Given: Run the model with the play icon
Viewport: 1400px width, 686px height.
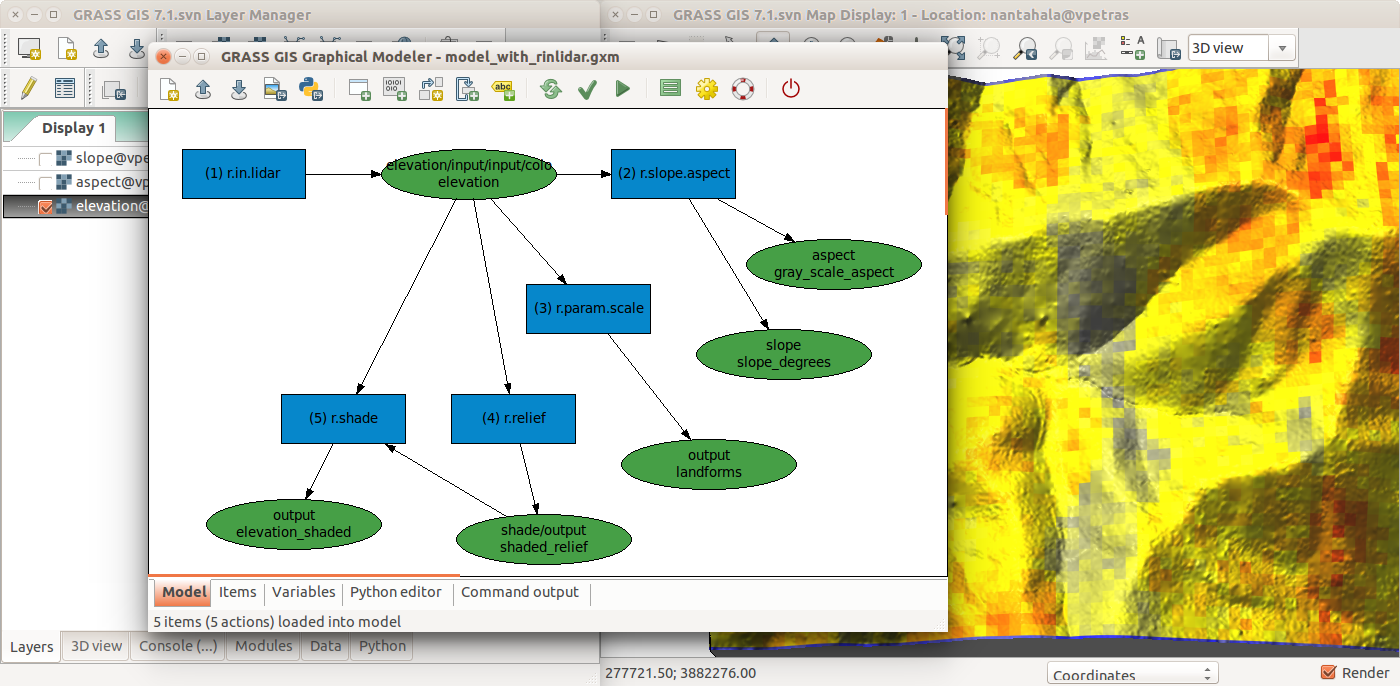Looking at the screenshot, I should 623,89.
